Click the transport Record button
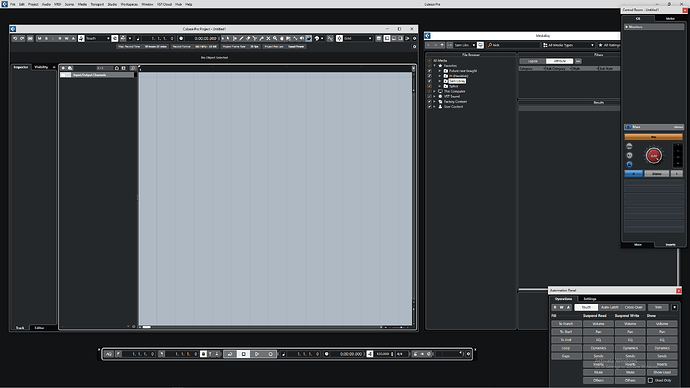Screen dimensions: 690x388 (x=271, y=354)
